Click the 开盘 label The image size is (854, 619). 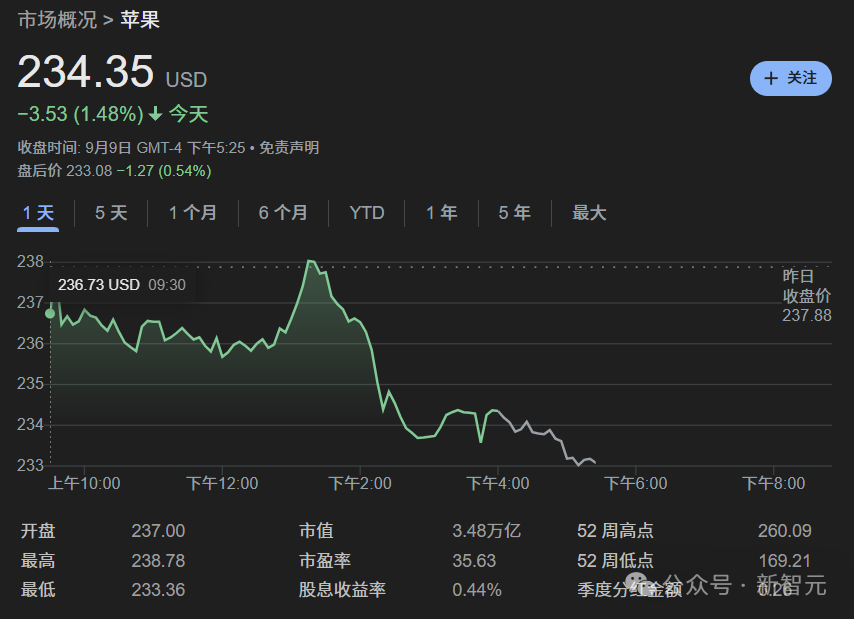[x=38, y=531]
